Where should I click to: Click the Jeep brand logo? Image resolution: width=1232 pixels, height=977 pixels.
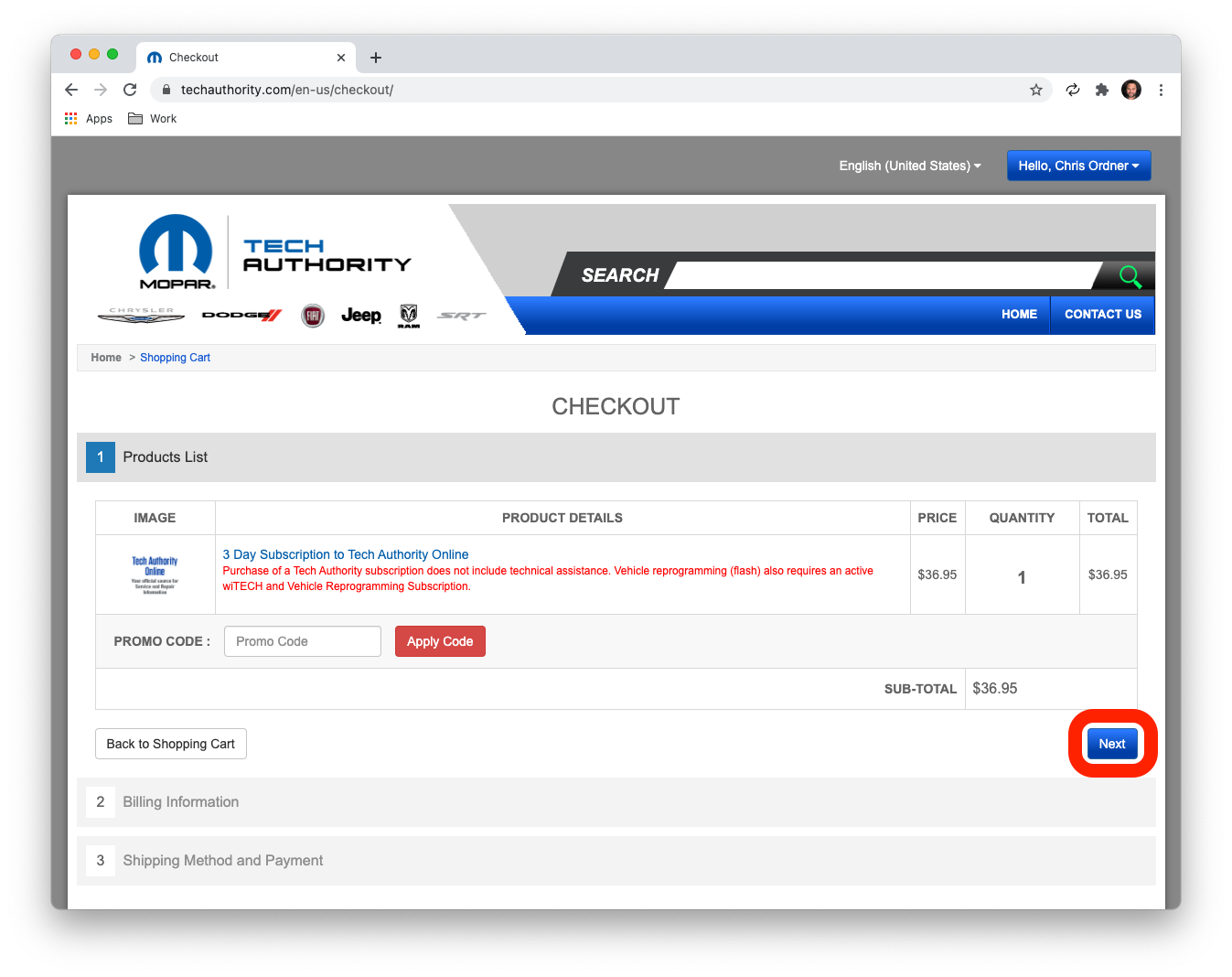(x=361, y=316)
